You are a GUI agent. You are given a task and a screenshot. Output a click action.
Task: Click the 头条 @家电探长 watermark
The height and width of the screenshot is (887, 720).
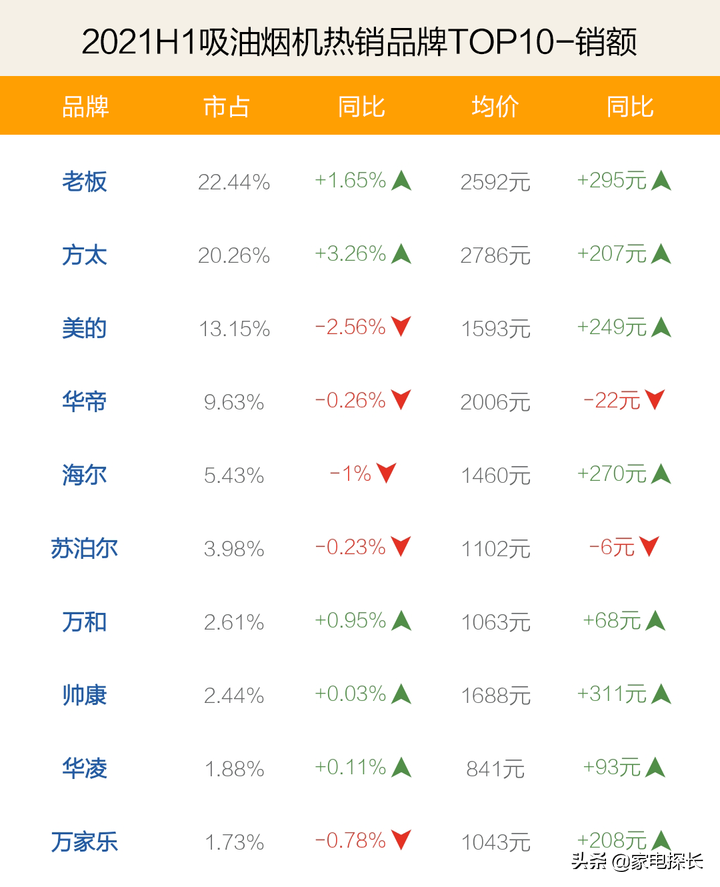coord(637,861)
